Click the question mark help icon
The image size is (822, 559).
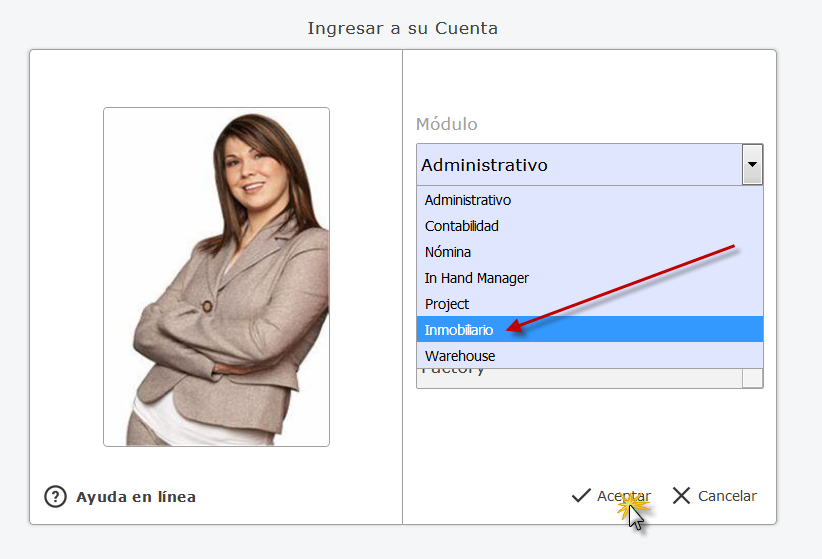56,497
